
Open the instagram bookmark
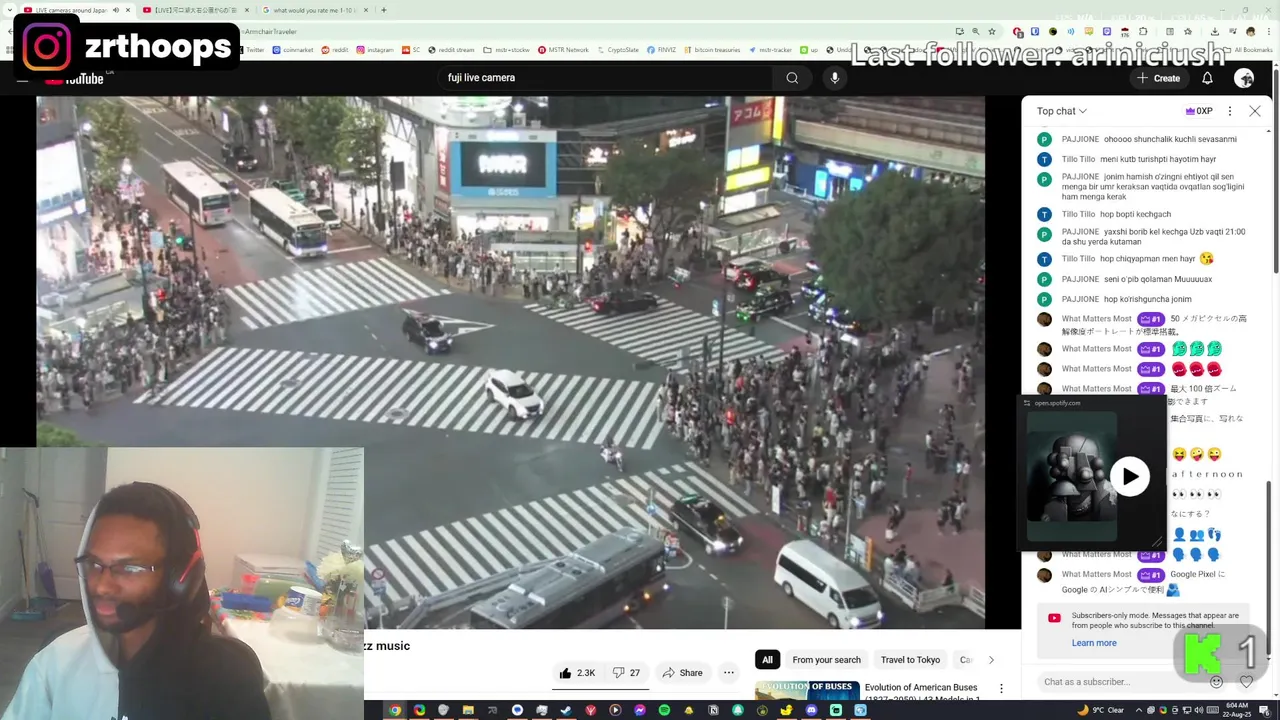click(375, 50)
